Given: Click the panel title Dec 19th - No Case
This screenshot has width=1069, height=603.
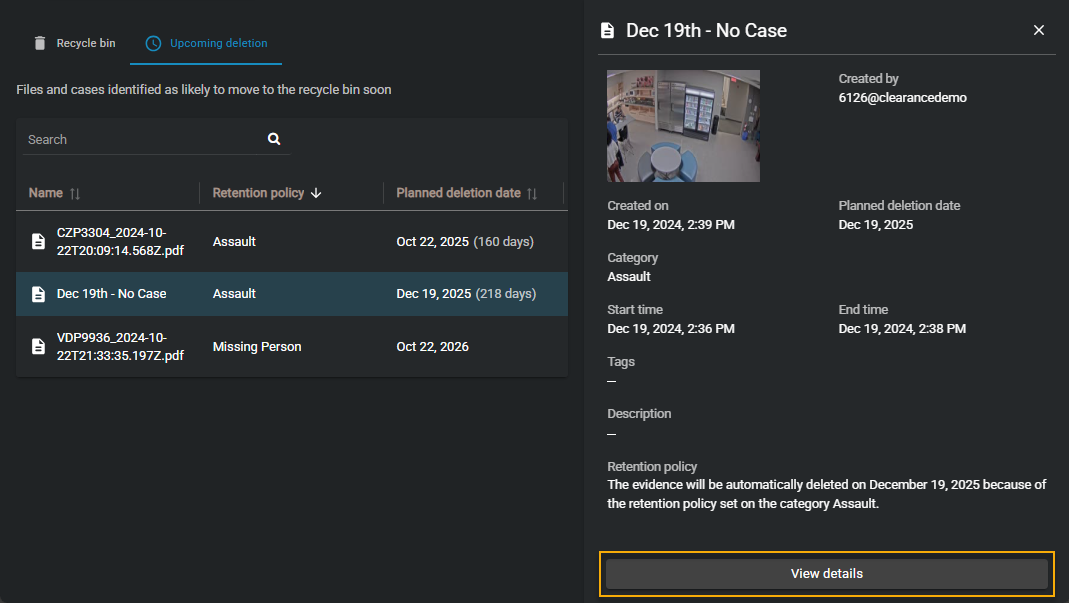Looking at the screenshot, I should coord(706,30).
